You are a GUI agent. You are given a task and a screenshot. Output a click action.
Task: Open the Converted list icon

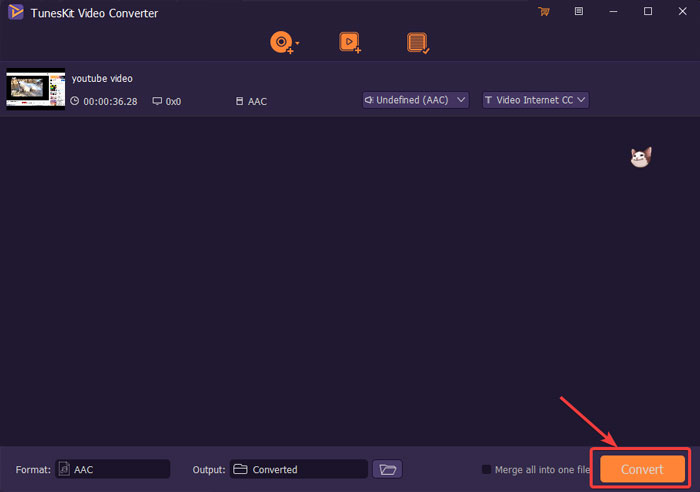coord(418,43)
